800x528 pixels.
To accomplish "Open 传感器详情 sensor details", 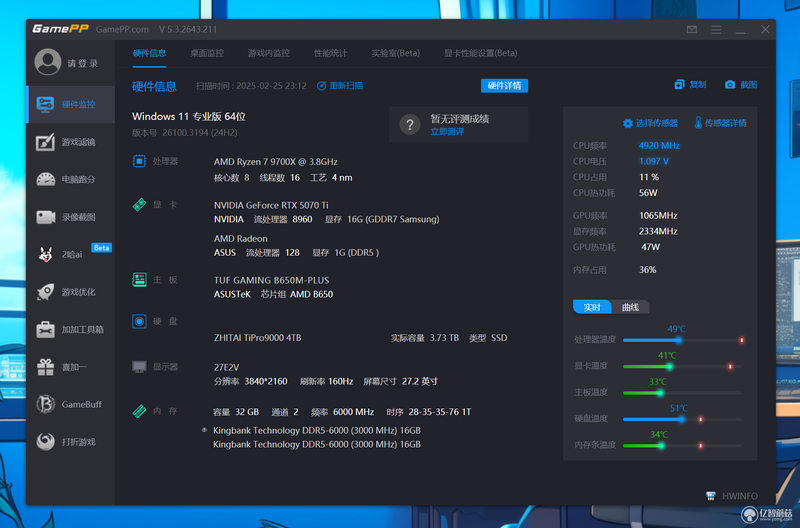I will coord(721,123).
